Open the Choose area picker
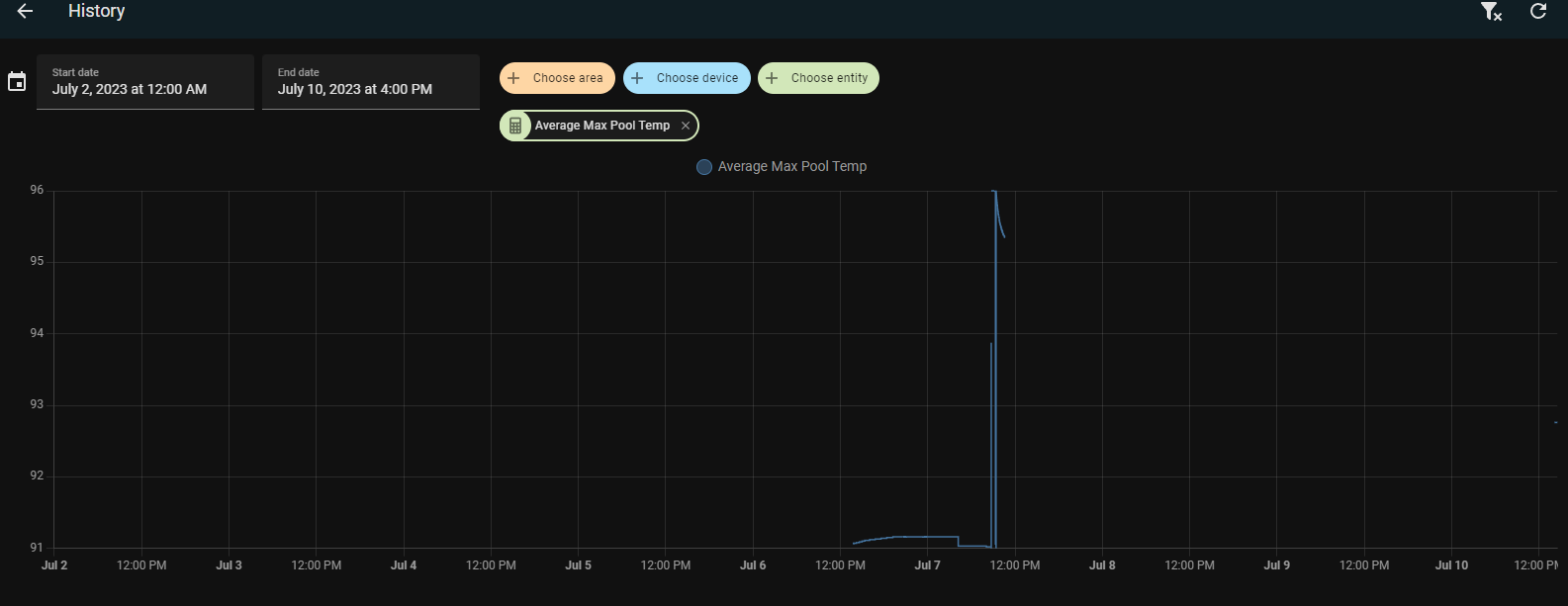 (567, 78)
